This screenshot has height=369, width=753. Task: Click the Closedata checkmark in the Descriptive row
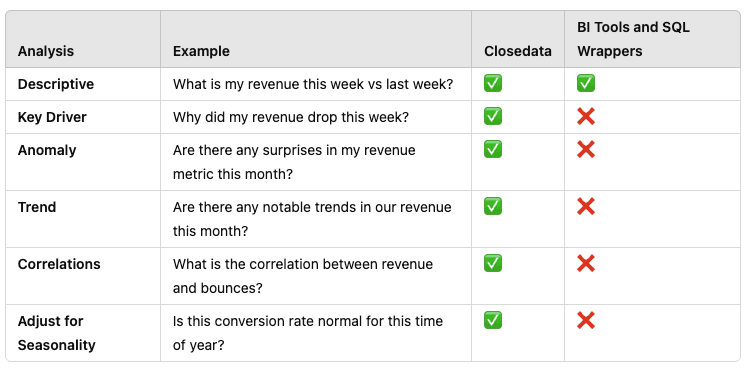pos(493,84)
